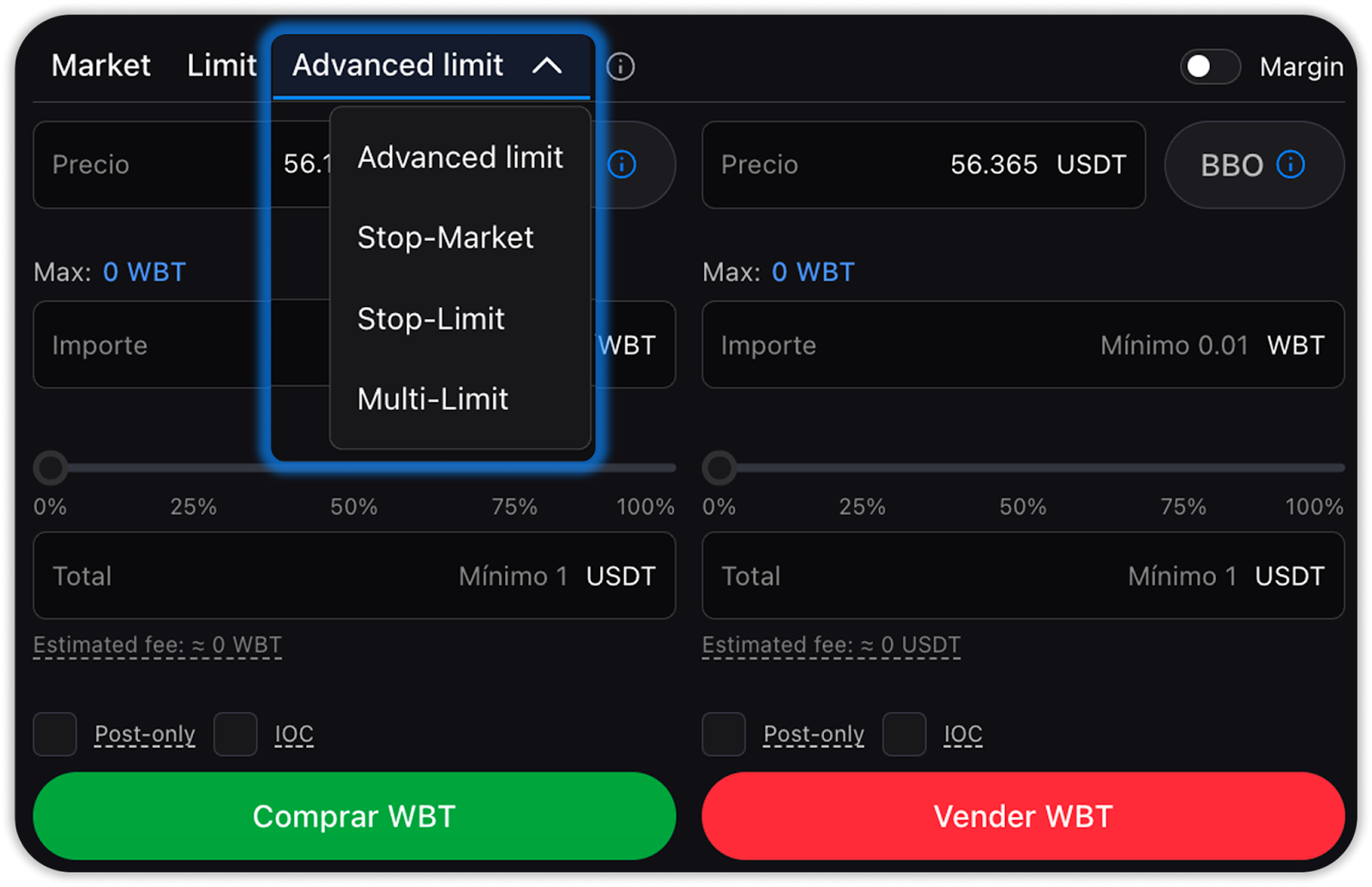Check IOC option on buy side

(235, 734)
